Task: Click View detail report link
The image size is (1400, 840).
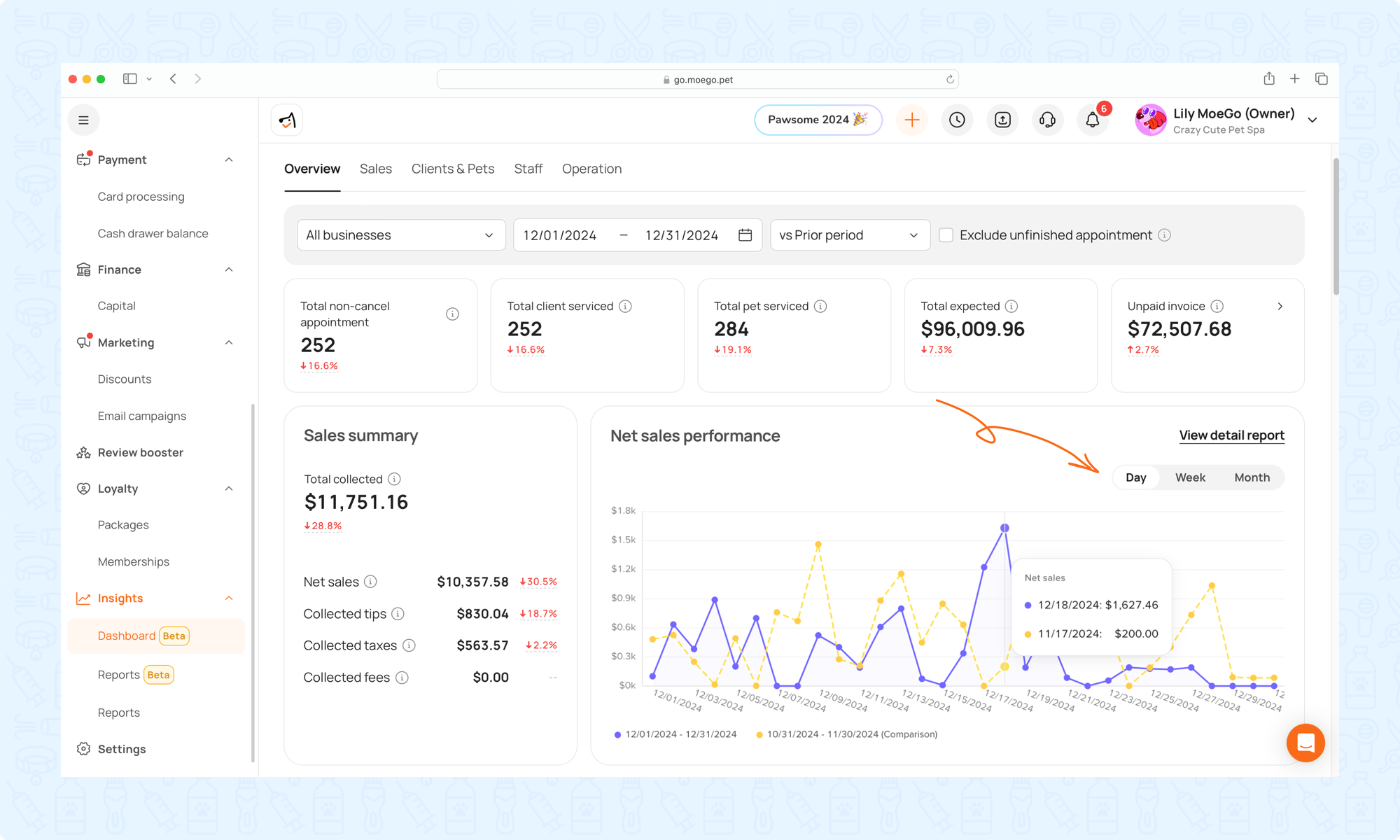Action: (1231, 435)
